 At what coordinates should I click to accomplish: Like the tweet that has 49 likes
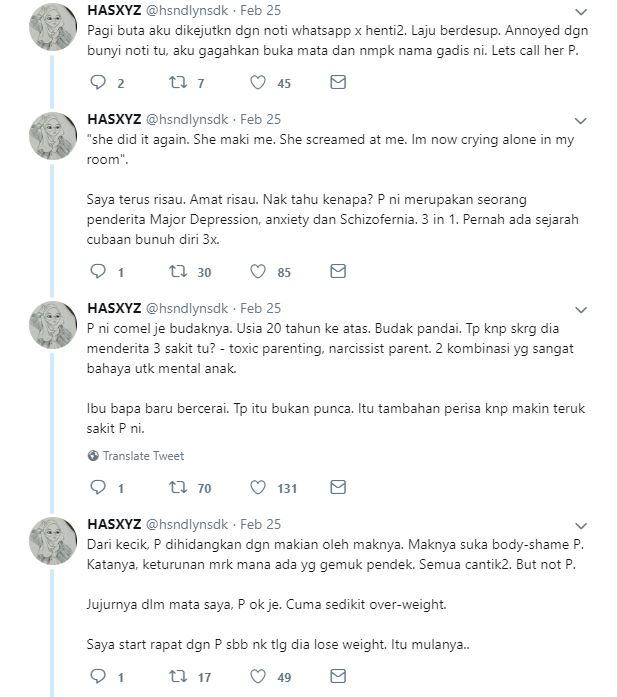258,676
